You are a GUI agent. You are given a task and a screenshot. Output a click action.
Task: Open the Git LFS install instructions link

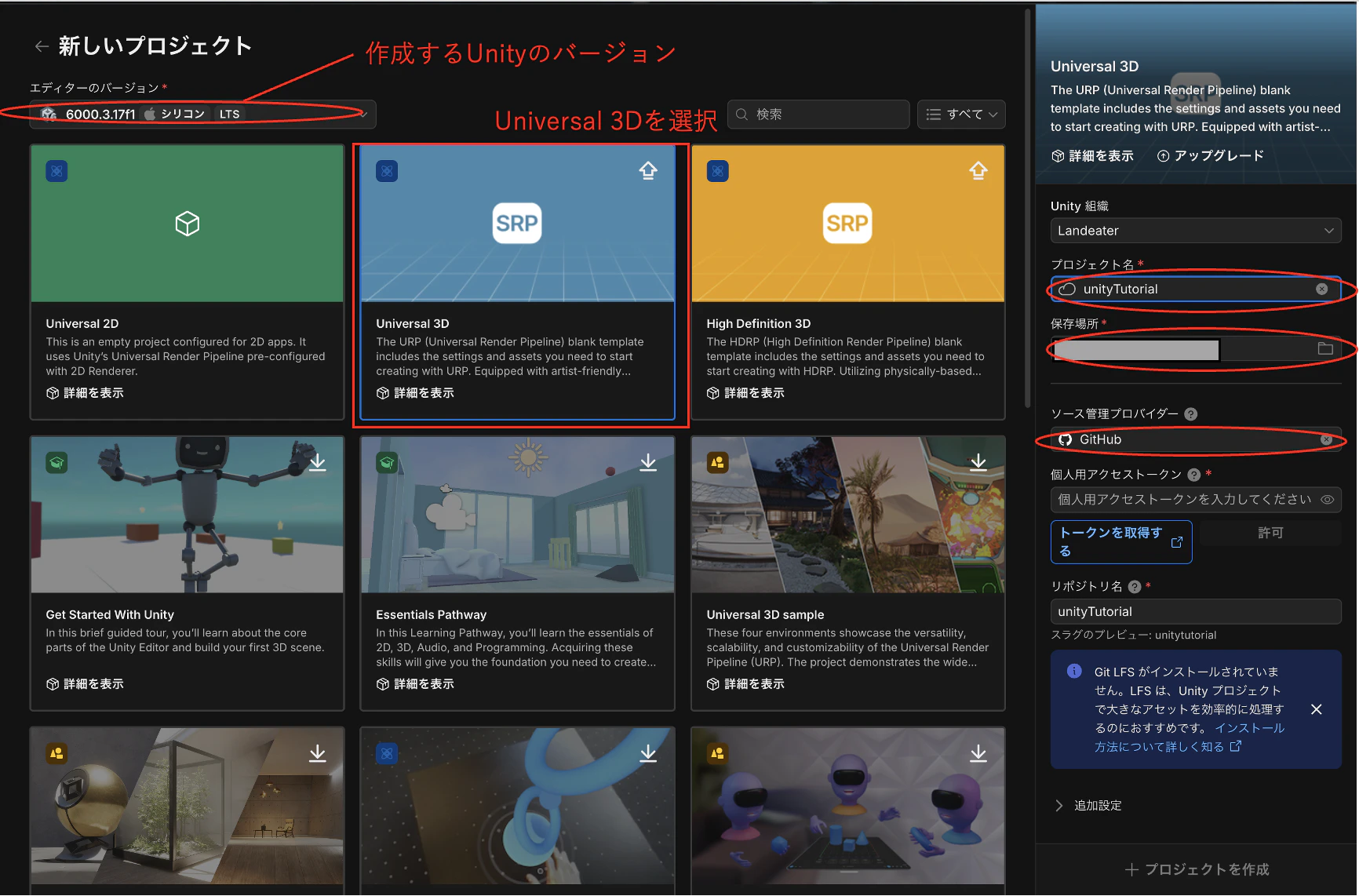[x=1190, y=738]
